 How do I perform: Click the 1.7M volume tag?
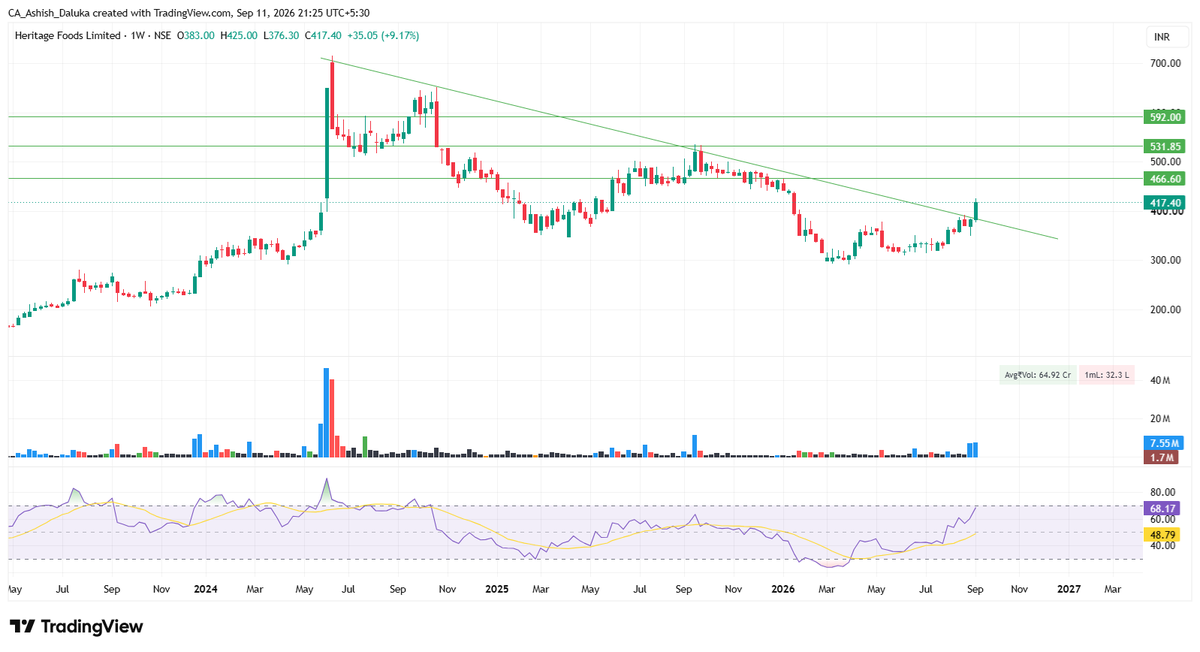pyautogui.click(x=1162, y=457)
